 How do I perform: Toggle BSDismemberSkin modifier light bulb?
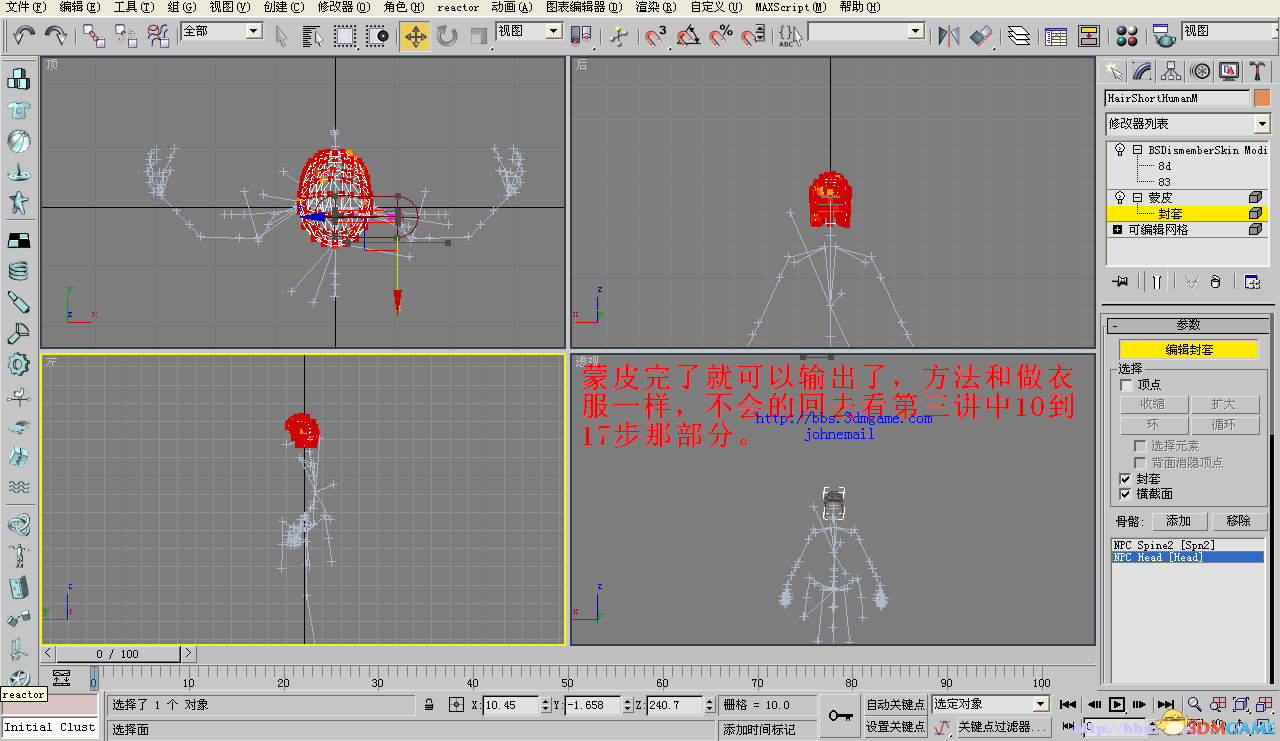coord(1120,150)
